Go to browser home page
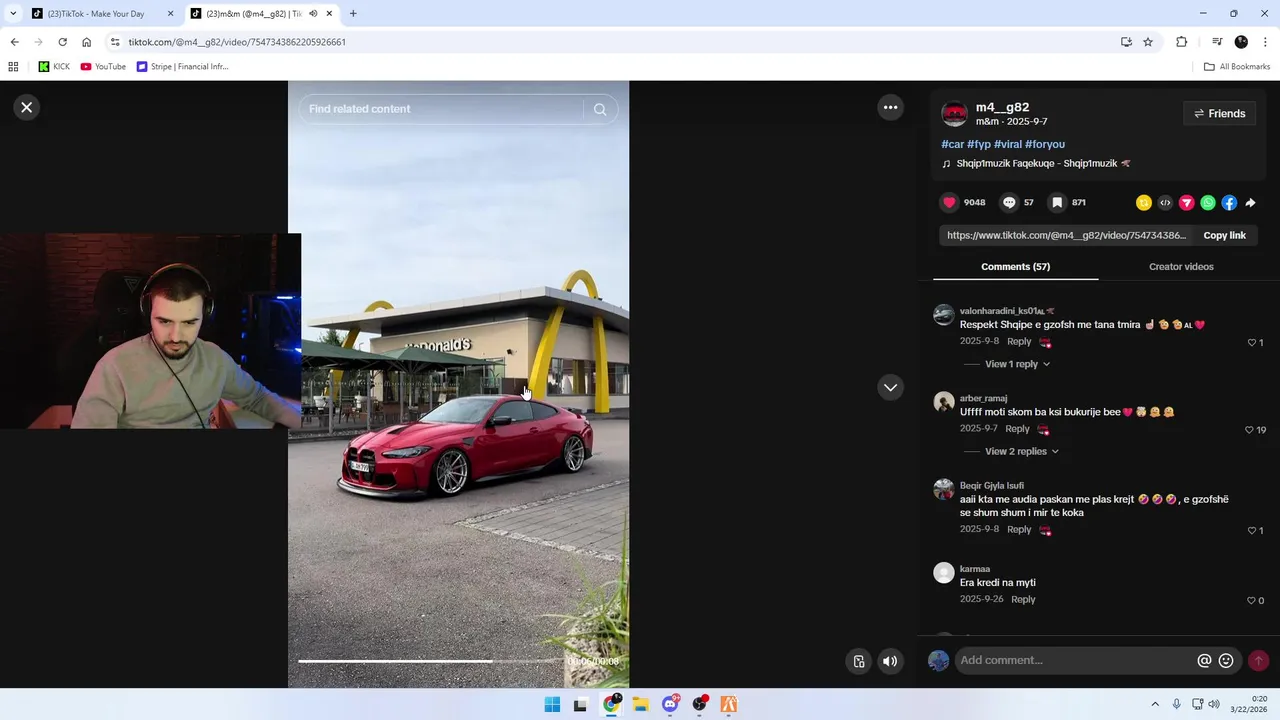The width and height of the screenshot is (1280, 720). [x=87, y=42]
